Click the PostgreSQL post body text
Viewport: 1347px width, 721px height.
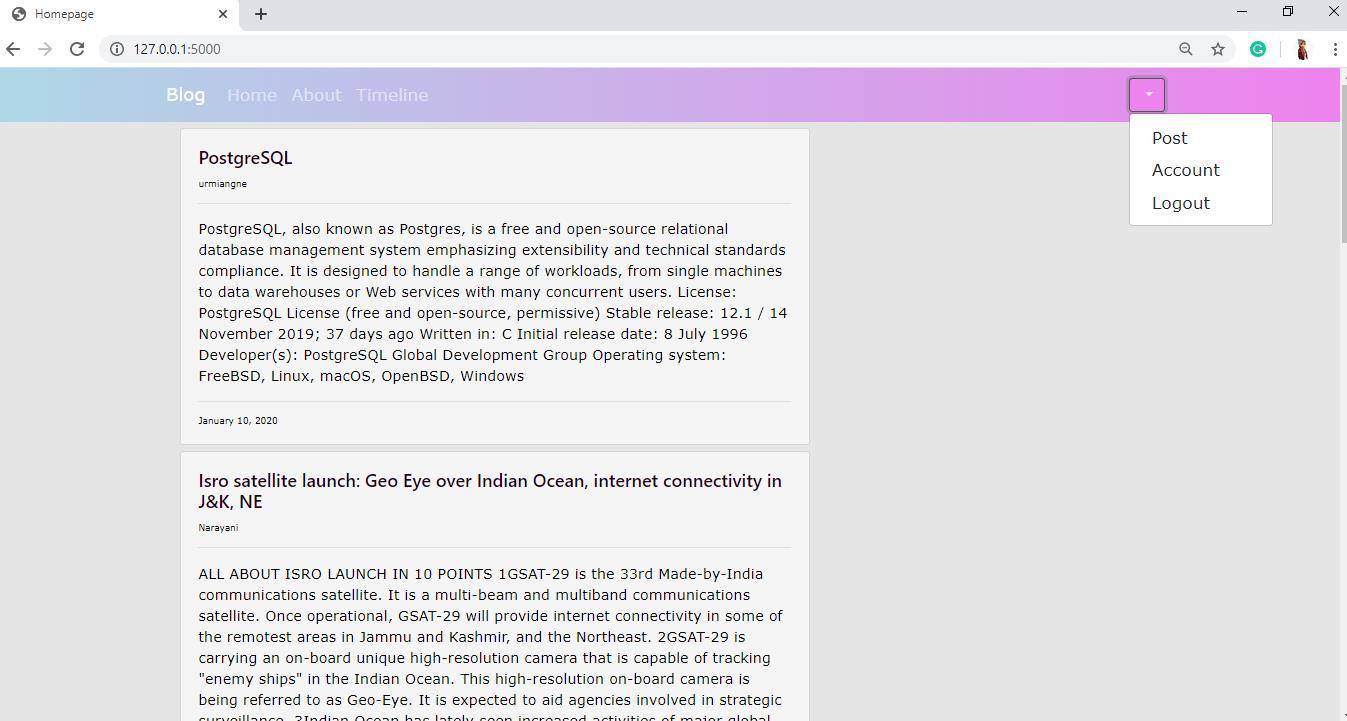[x=494, y=302]
